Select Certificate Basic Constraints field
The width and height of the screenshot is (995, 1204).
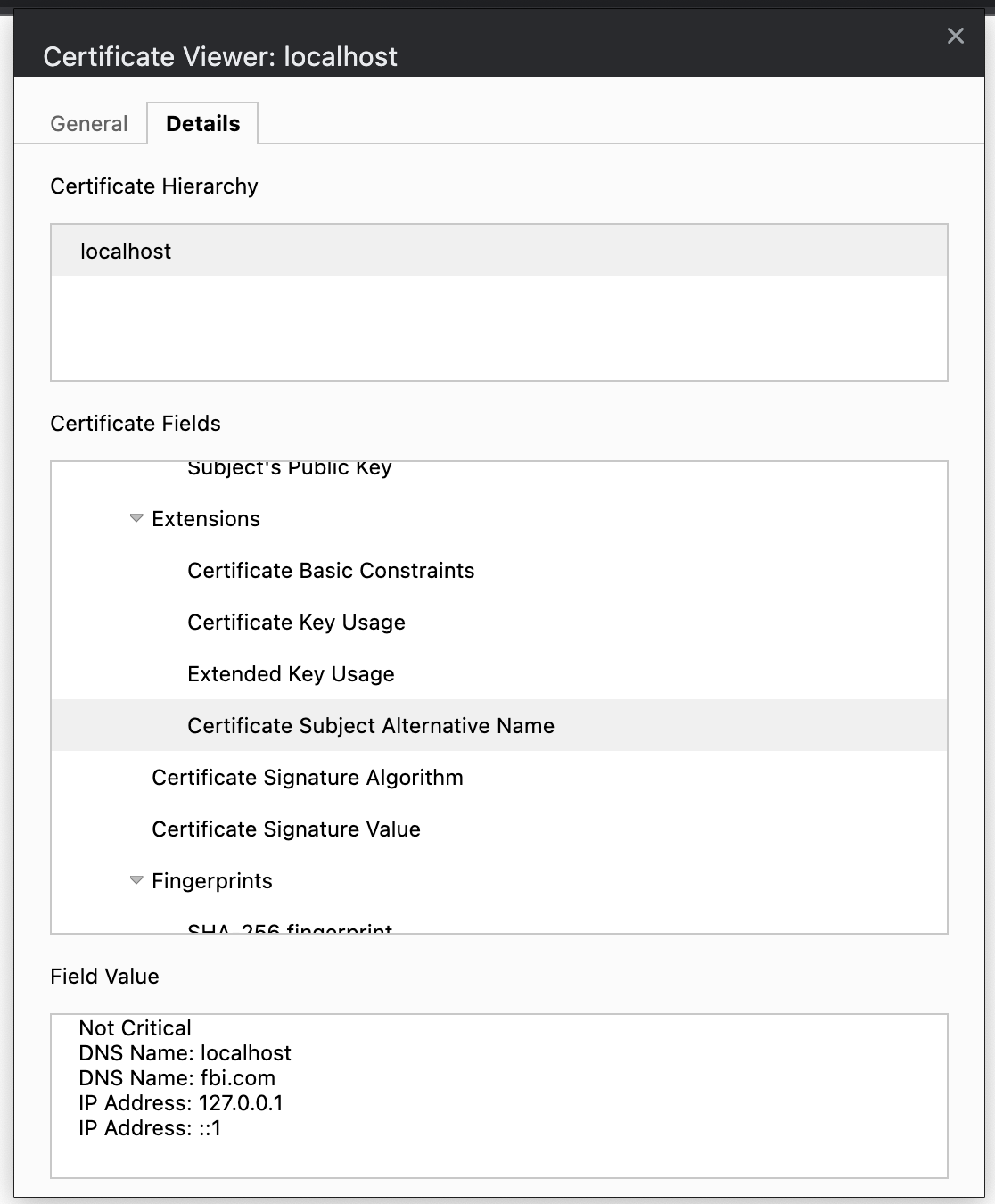click(331, 570)
